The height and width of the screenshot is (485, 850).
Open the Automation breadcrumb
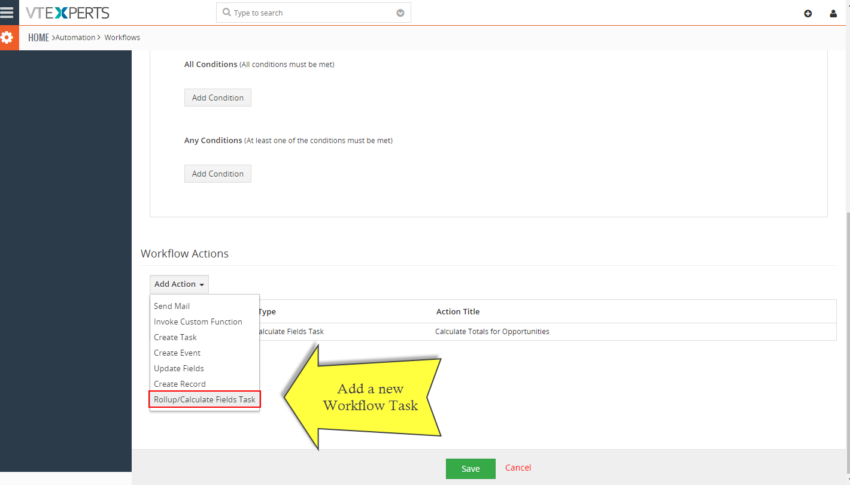tap(75, 37)
